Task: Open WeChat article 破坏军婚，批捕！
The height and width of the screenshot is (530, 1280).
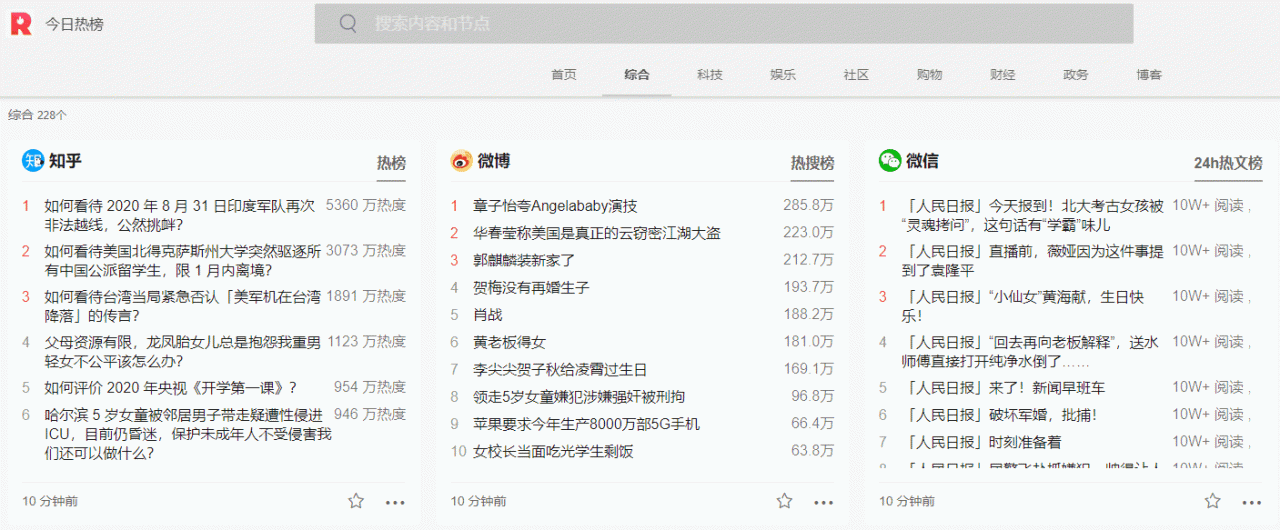Action: coord(999,414)
